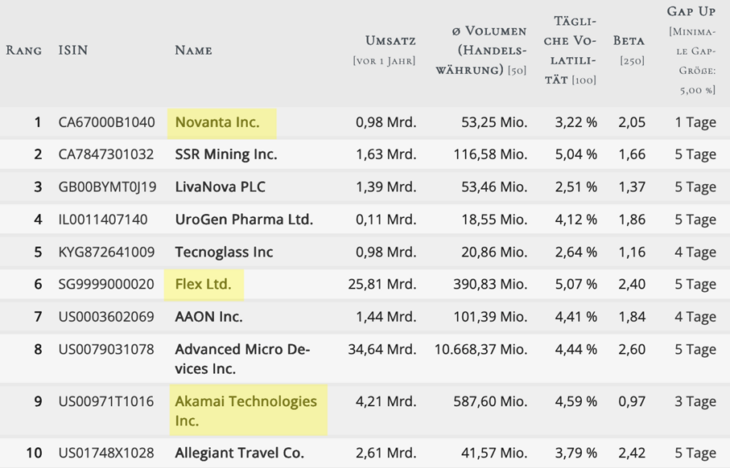Click the 5,07 % volatility value
This screenshot has height=468, width=730.
click(576, 284)
